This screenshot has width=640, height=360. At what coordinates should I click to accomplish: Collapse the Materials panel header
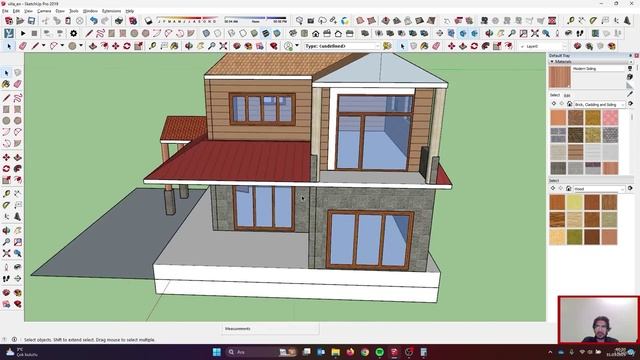[x=590, y=62]
